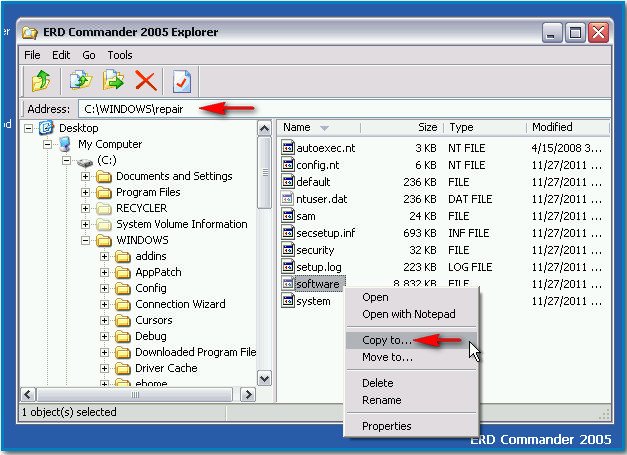
Task: Click the secsetup.inf file icon
Action: pos(288,232)
